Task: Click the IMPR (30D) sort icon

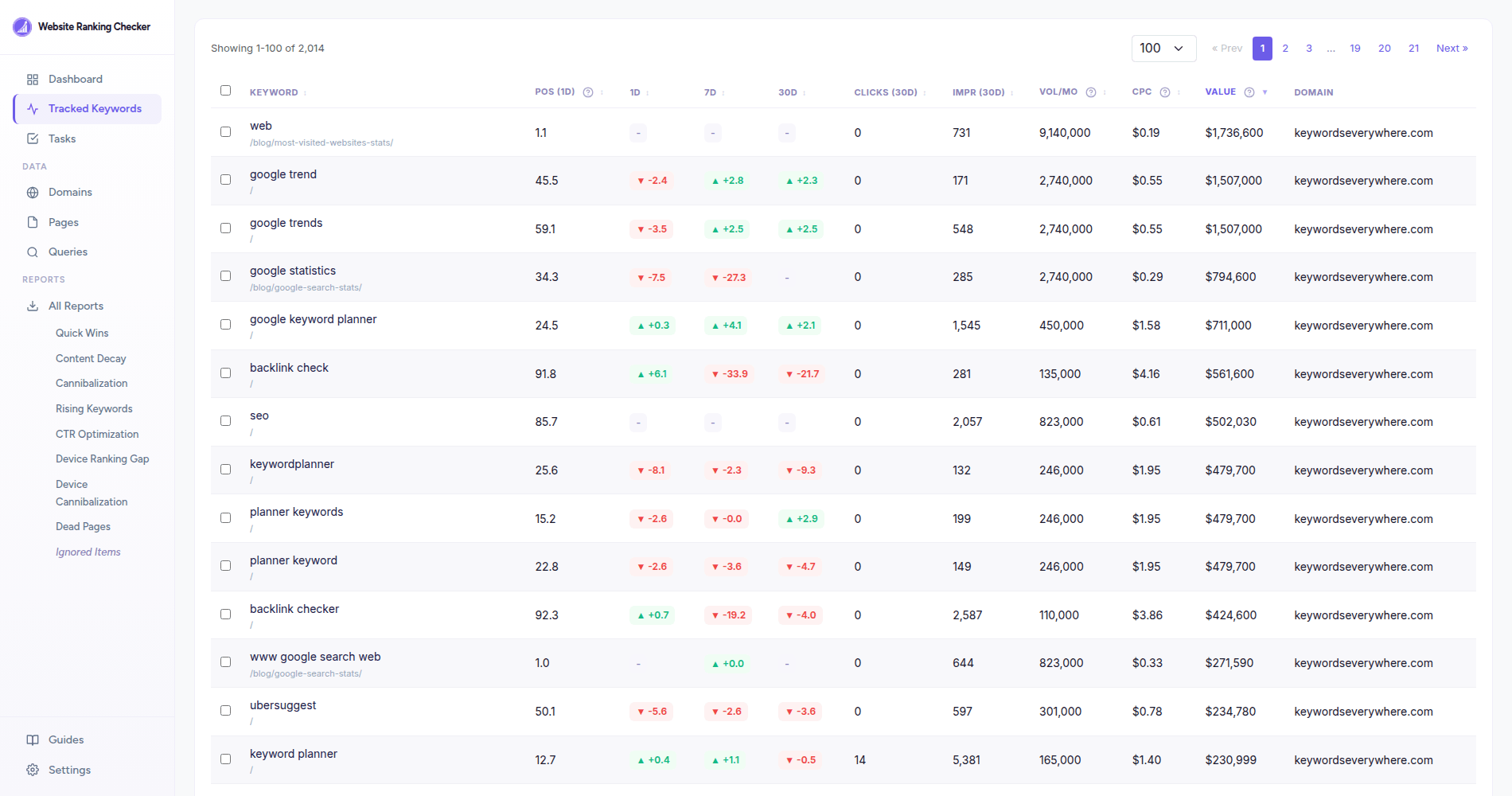Action: pos(1012,93)
